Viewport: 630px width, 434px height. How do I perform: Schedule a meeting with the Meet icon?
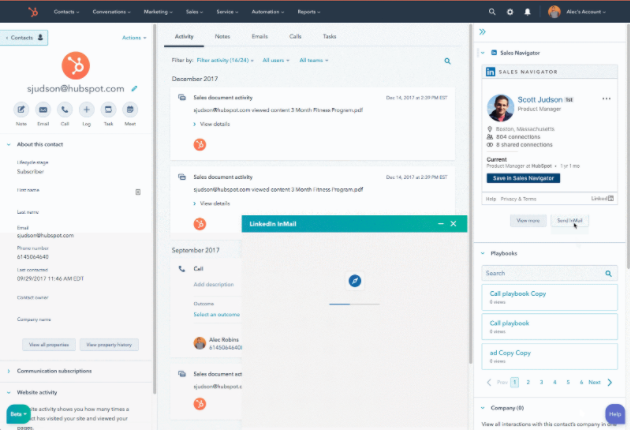130,109
